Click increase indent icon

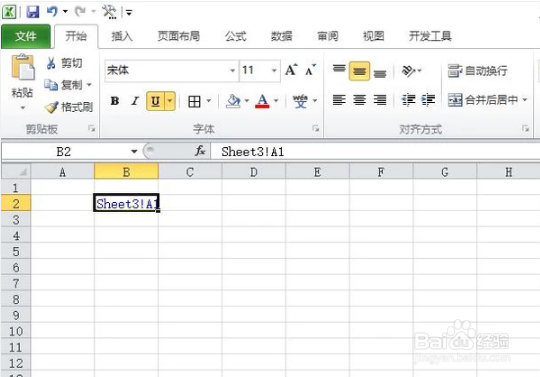tap(428, 100)
